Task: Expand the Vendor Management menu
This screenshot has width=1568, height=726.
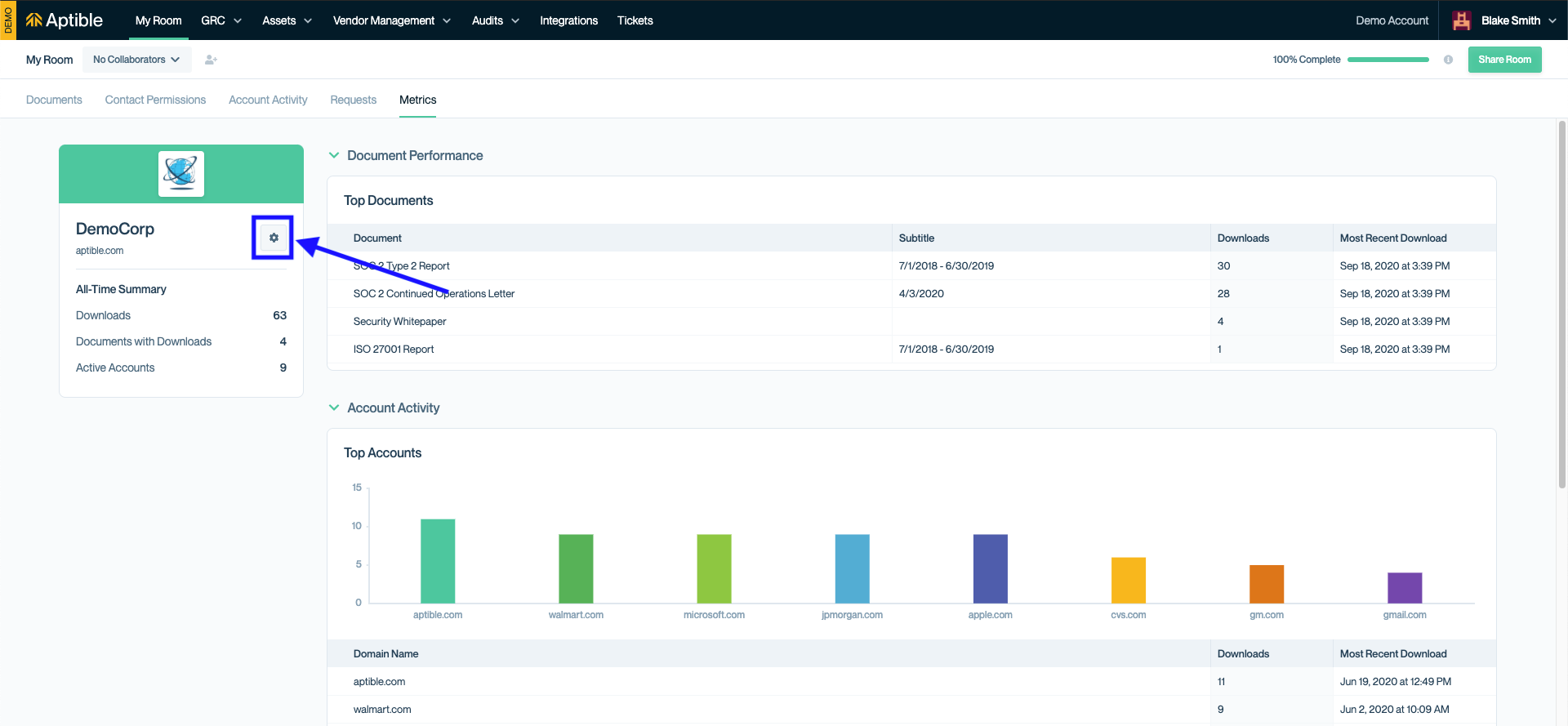Action: tap(392, 20)
